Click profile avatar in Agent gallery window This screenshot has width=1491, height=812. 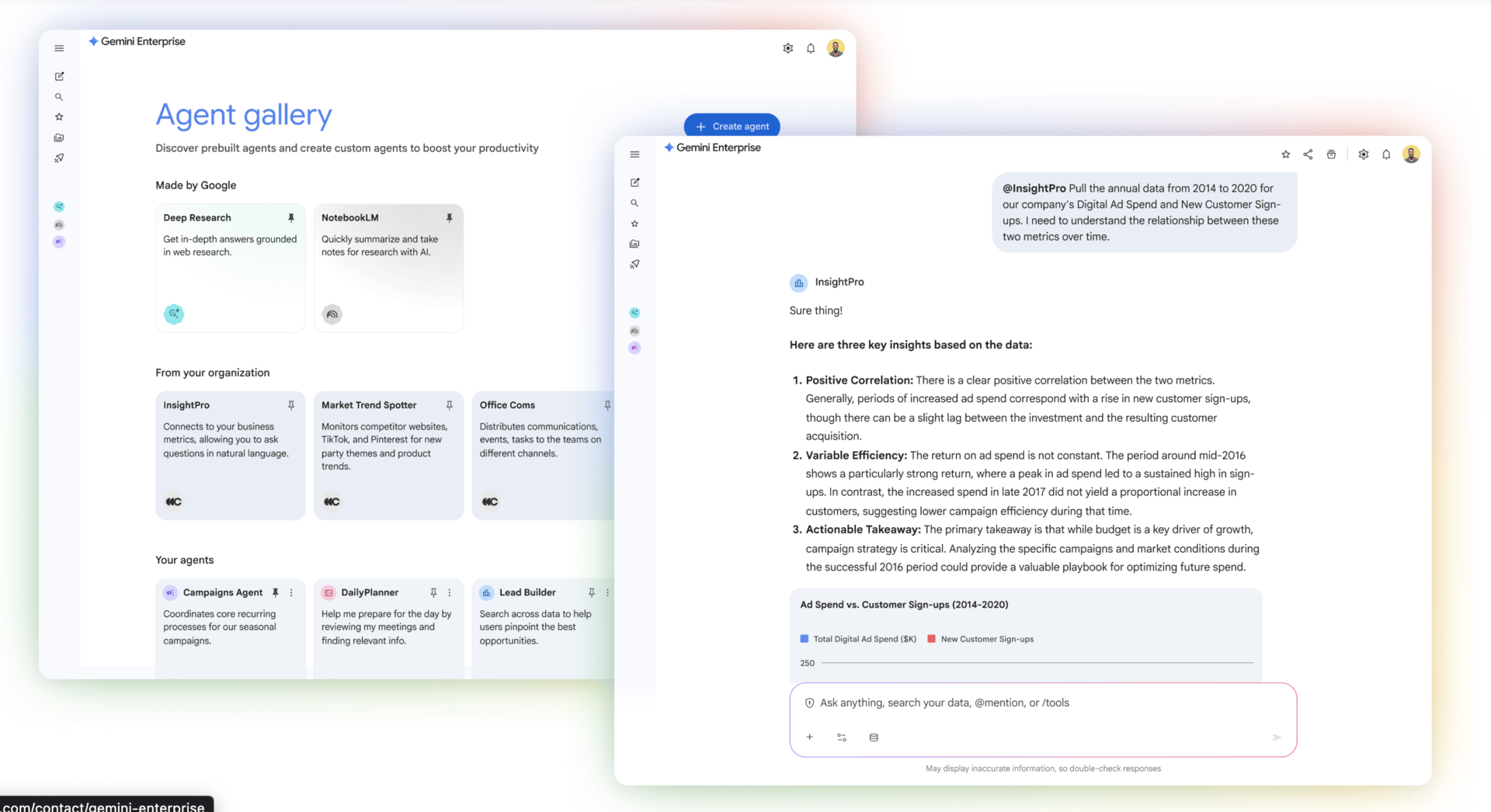point(836,48)
